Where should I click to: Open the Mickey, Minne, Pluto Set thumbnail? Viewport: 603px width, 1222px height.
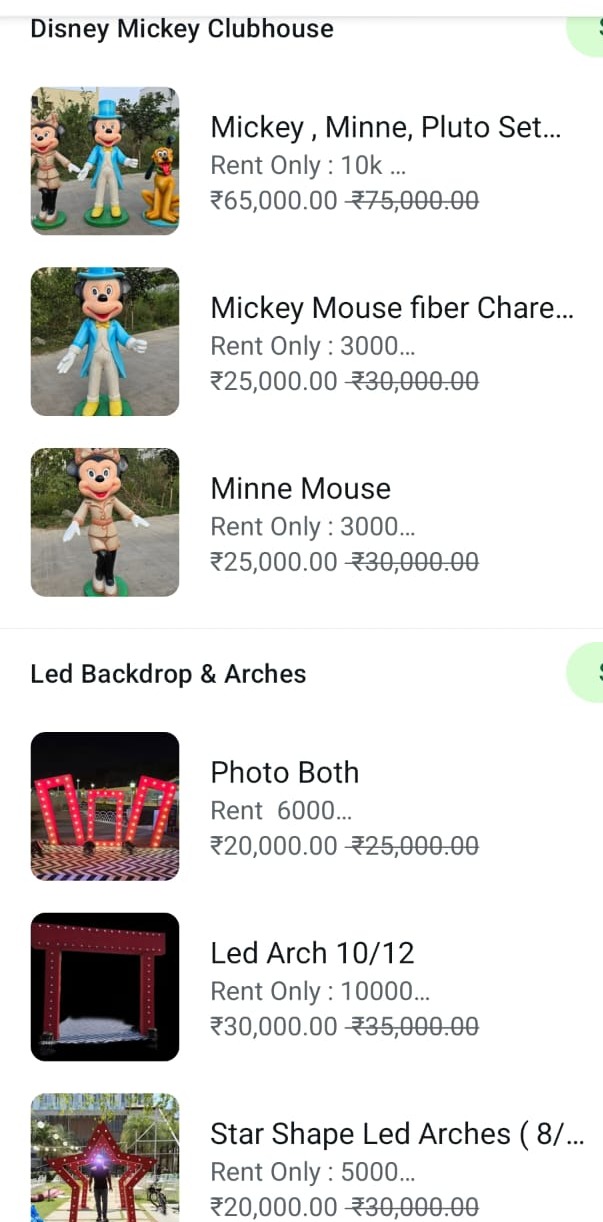(105, 161)
